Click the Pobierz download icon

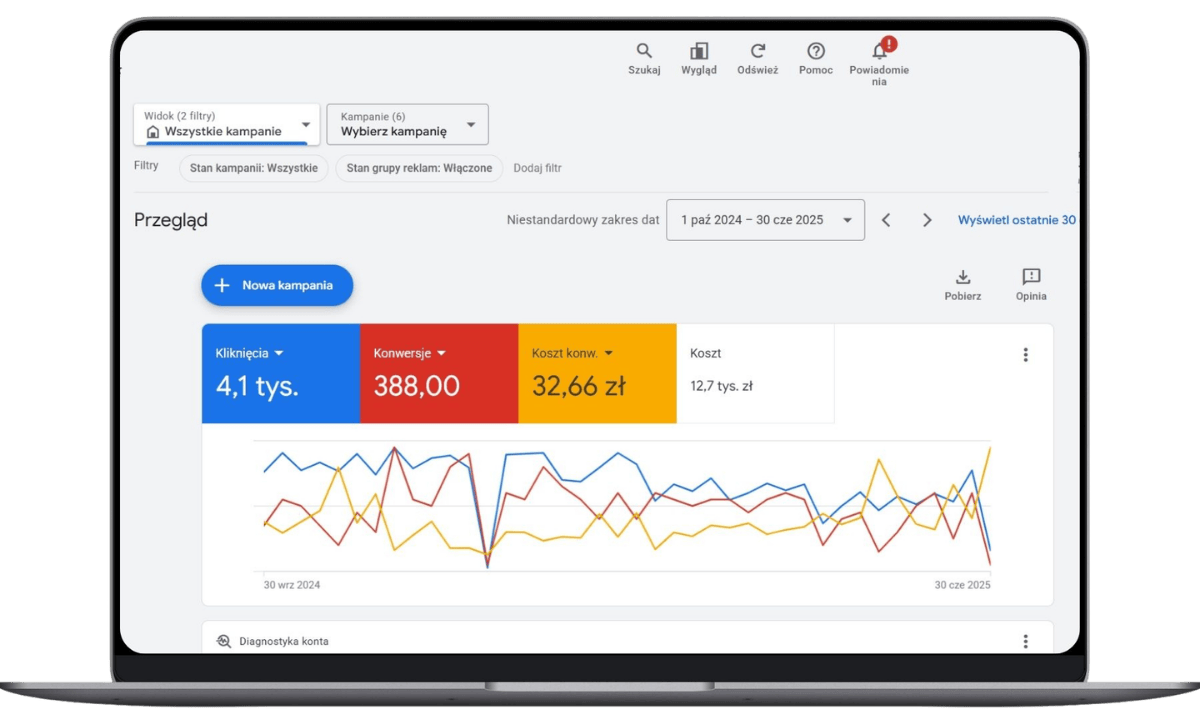[963, 277]
